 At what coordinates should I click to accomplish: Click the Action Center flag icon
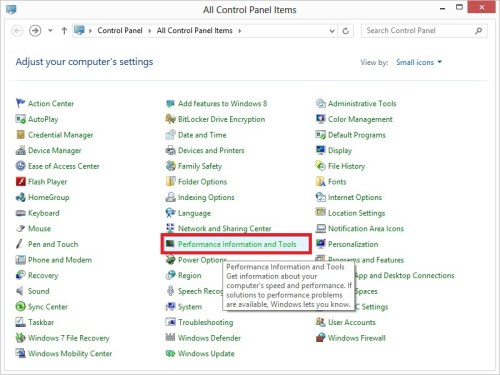tap(20, 103)
